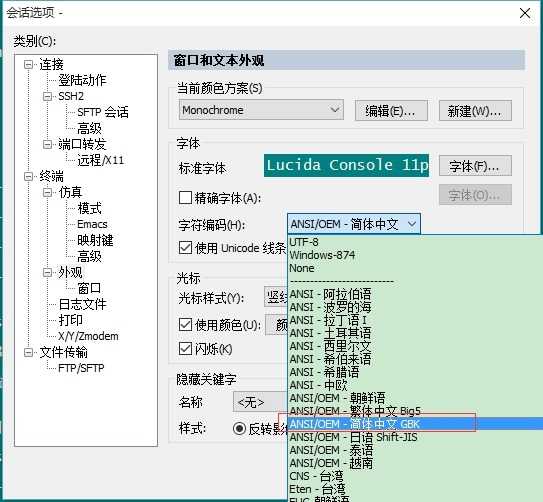Select 登陆动作 in category tree

coord(82,80)
